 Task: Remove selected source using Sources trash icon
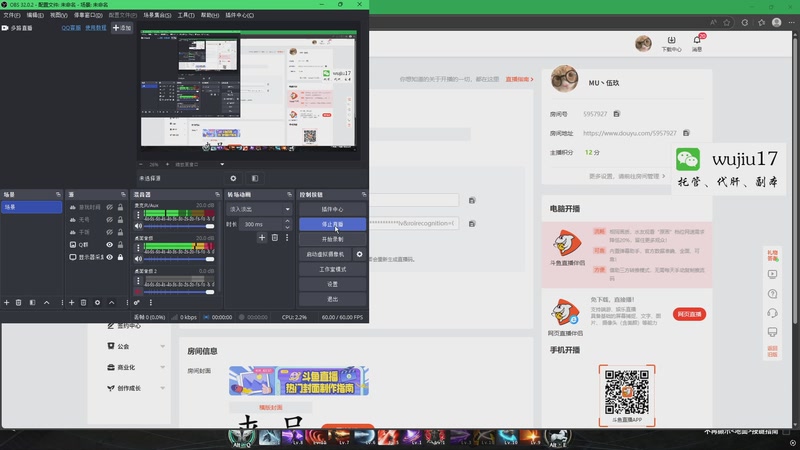pos(84,303)
